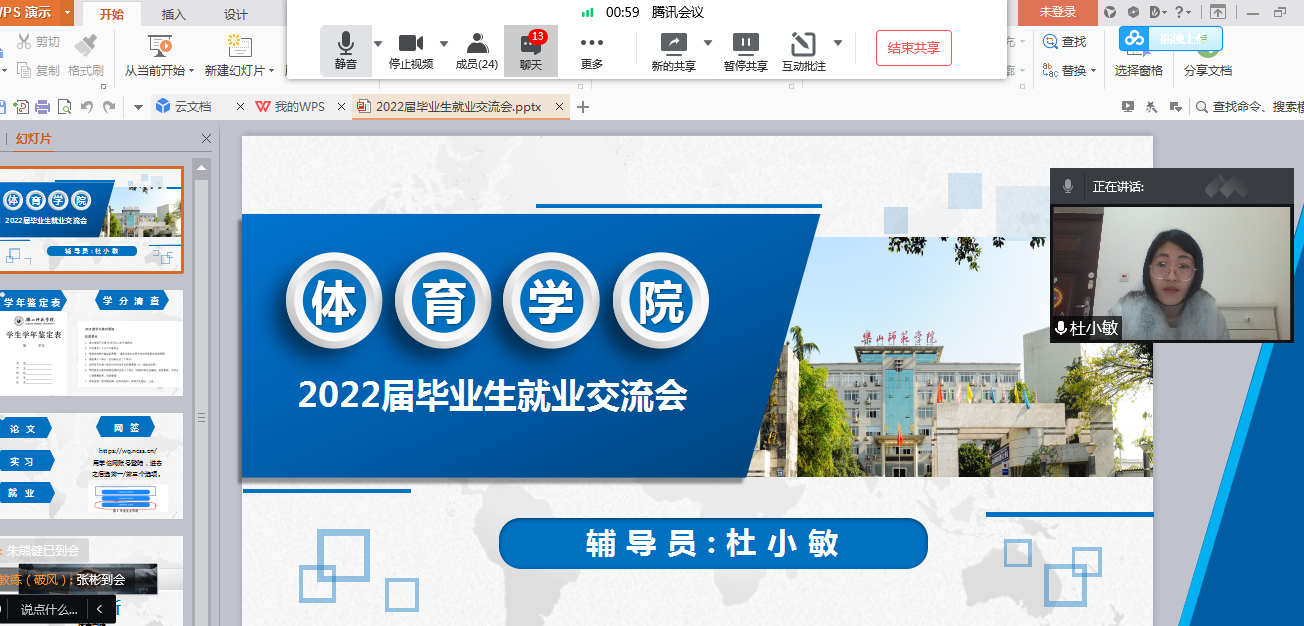Expand the video options arrow
Screen dimensions: 1304x626
tap(444, 44)
